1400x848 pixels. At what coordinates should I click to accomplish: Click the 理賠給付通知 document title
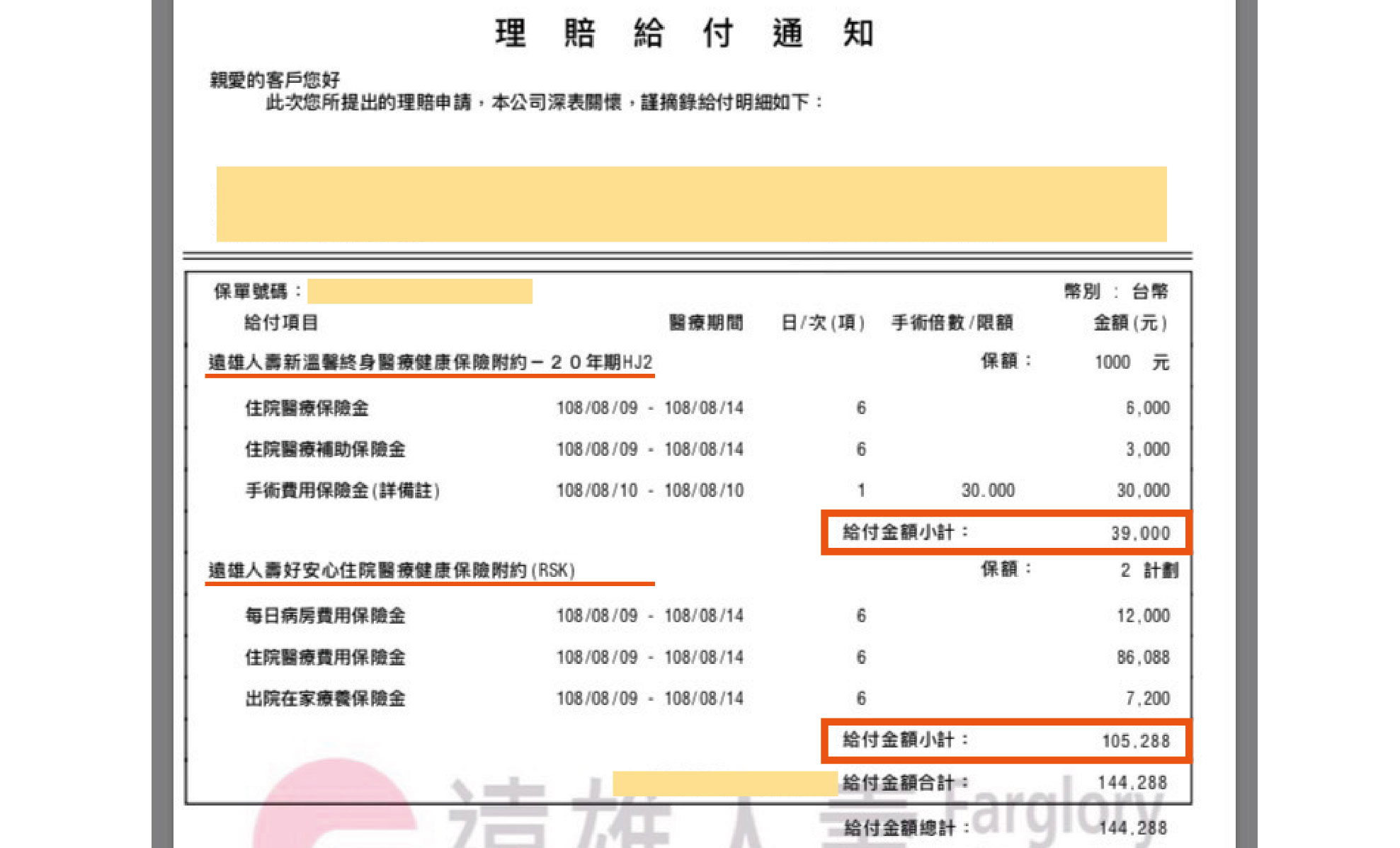(x=684, y=33)
